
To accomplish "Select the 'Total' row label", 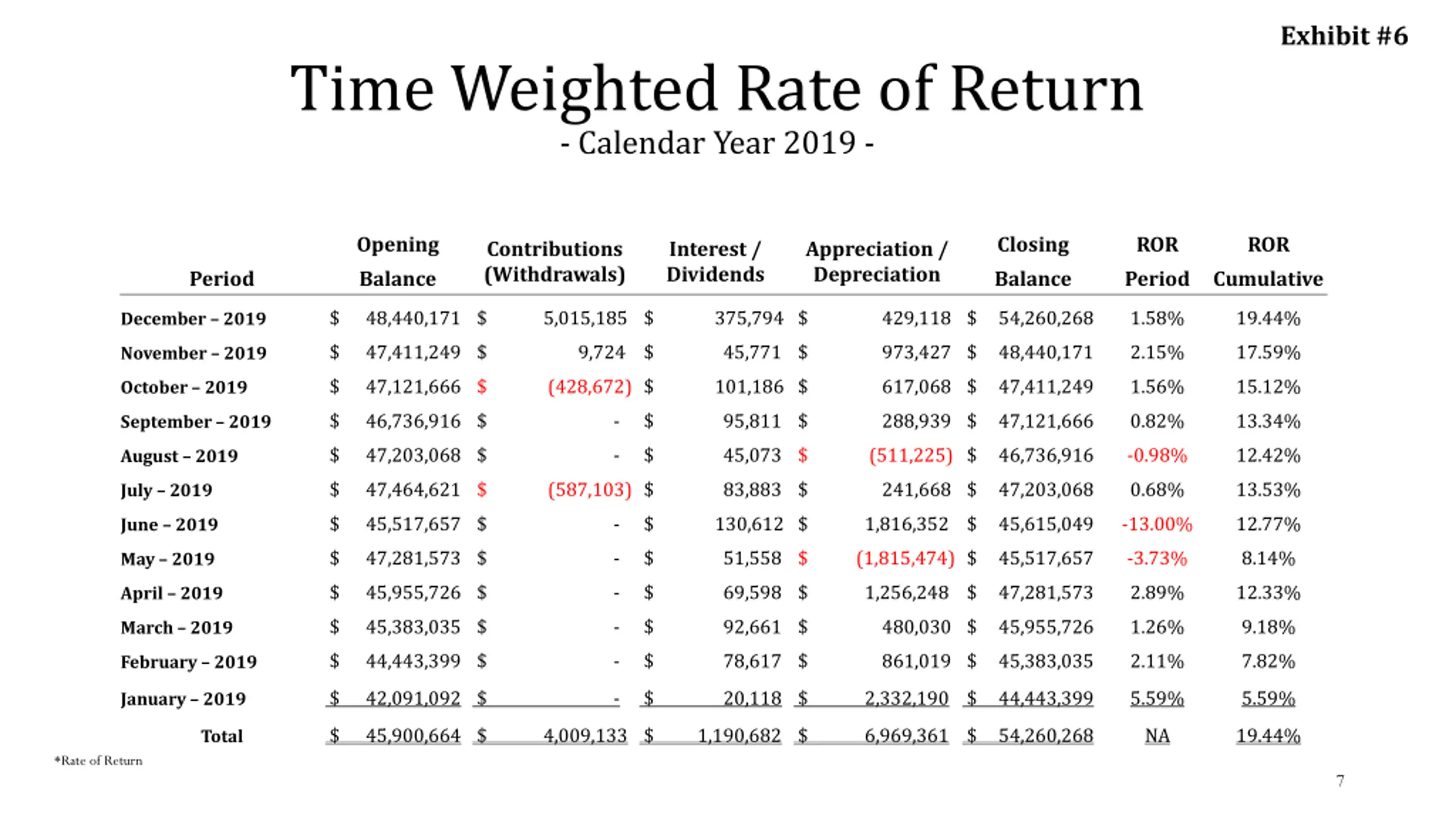I will point(222,736).
